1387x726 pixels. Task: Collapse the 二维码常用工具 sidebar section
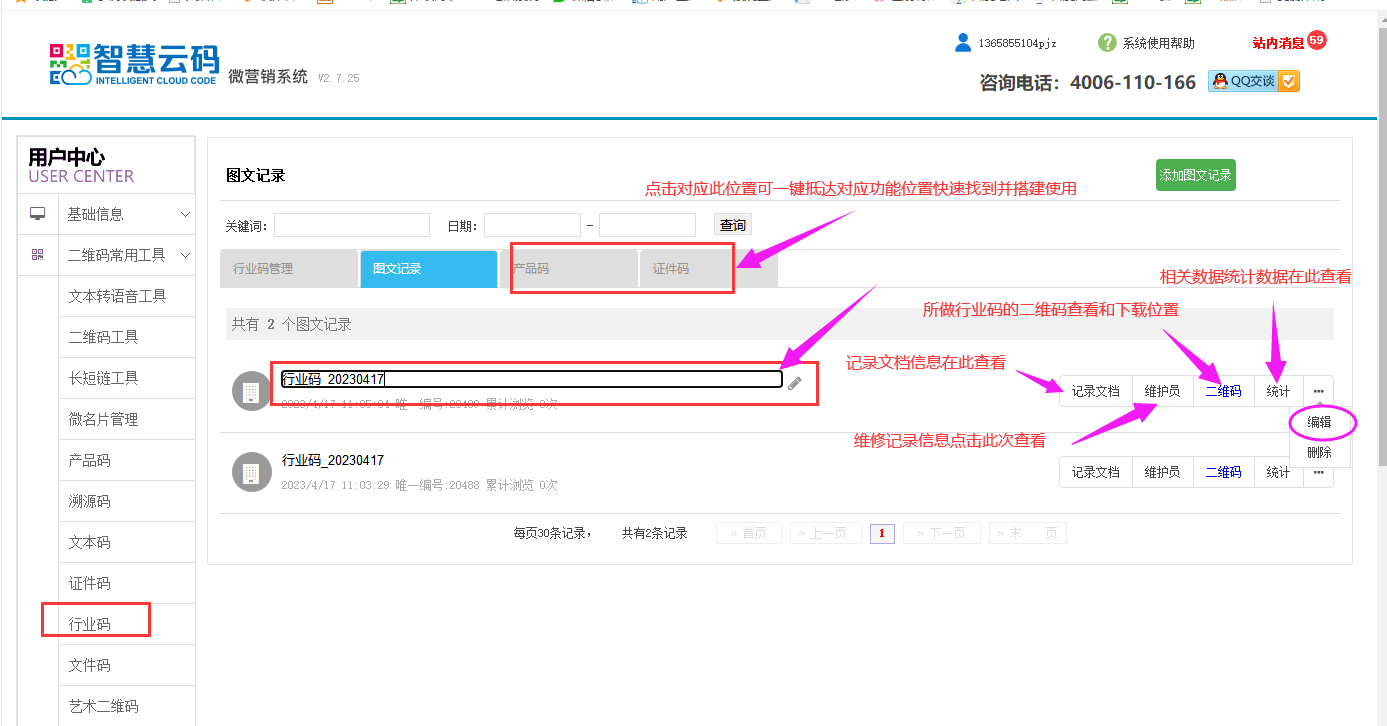[x=185, y=255]
